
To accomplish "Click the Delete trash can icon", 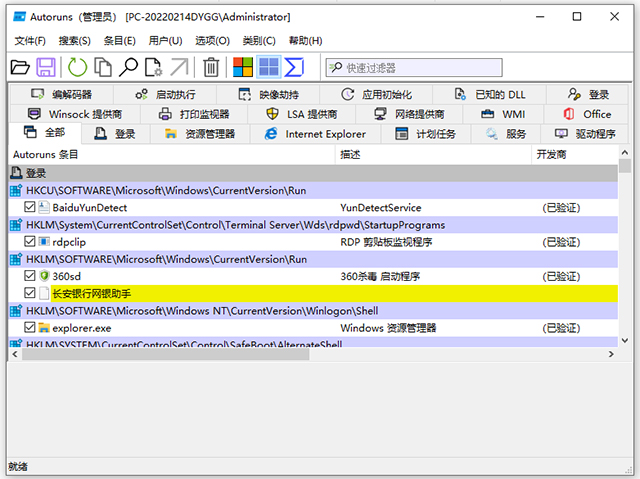I will (211, 67).
